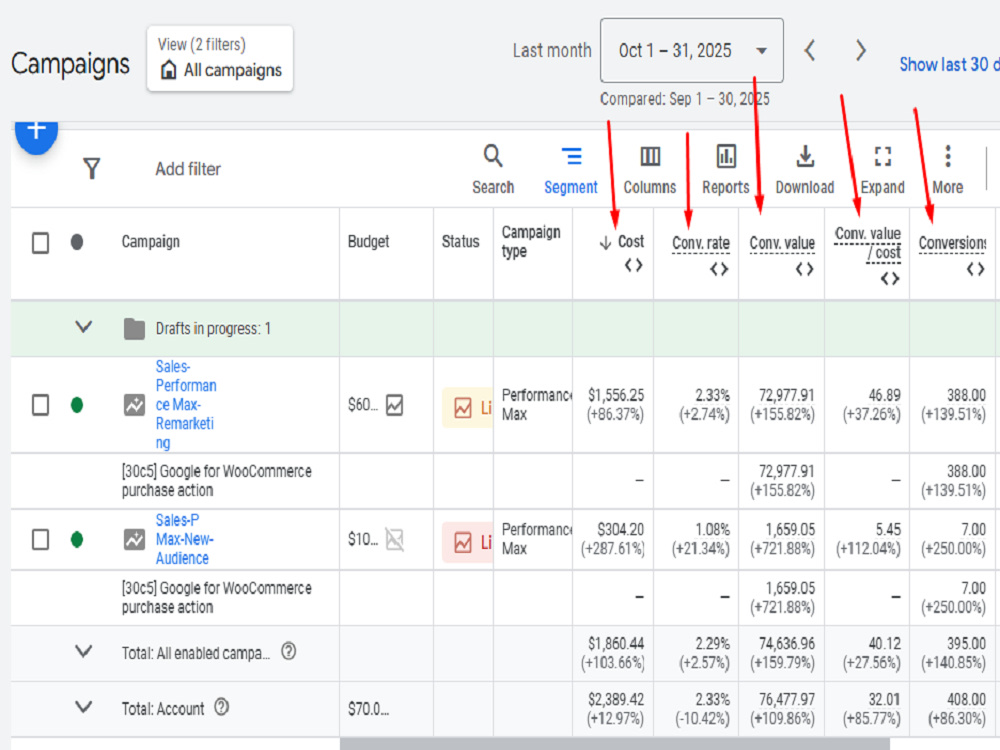Viewport: 1000px width, 750px height.
Task: Sort by the Cost column header
Action: pos(631,242)
